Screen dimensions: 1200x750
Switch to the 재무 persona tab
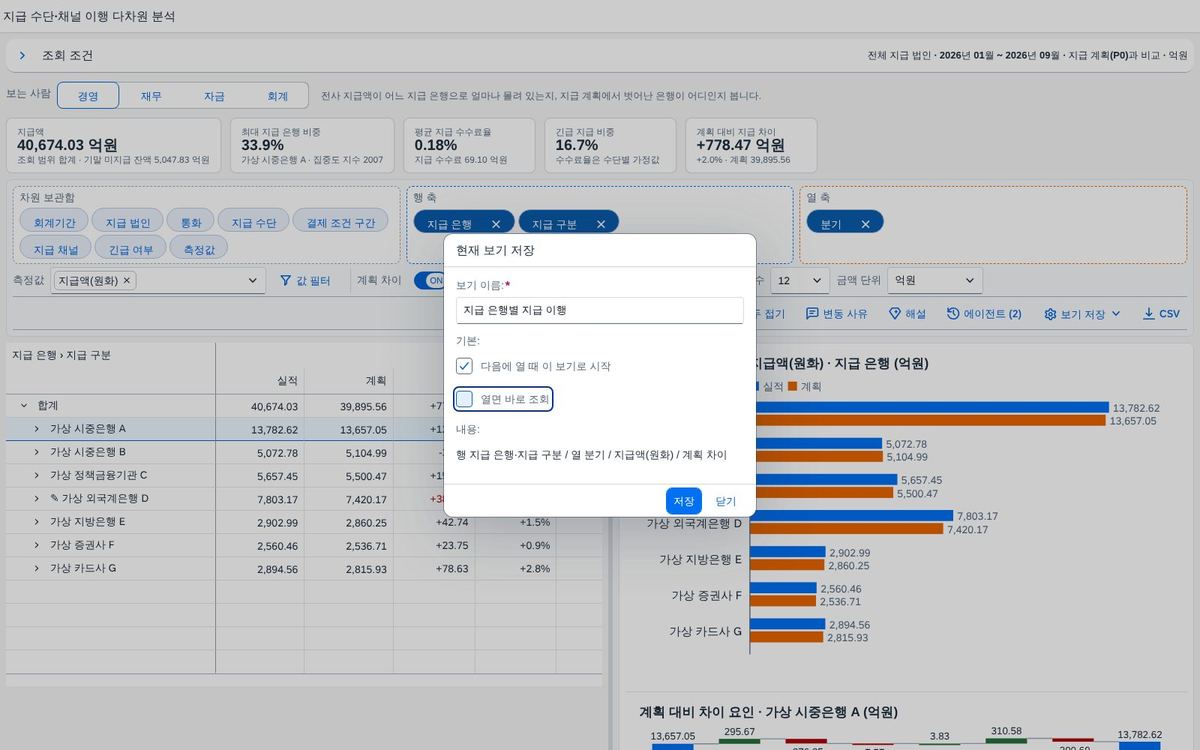tap(151, 96)
